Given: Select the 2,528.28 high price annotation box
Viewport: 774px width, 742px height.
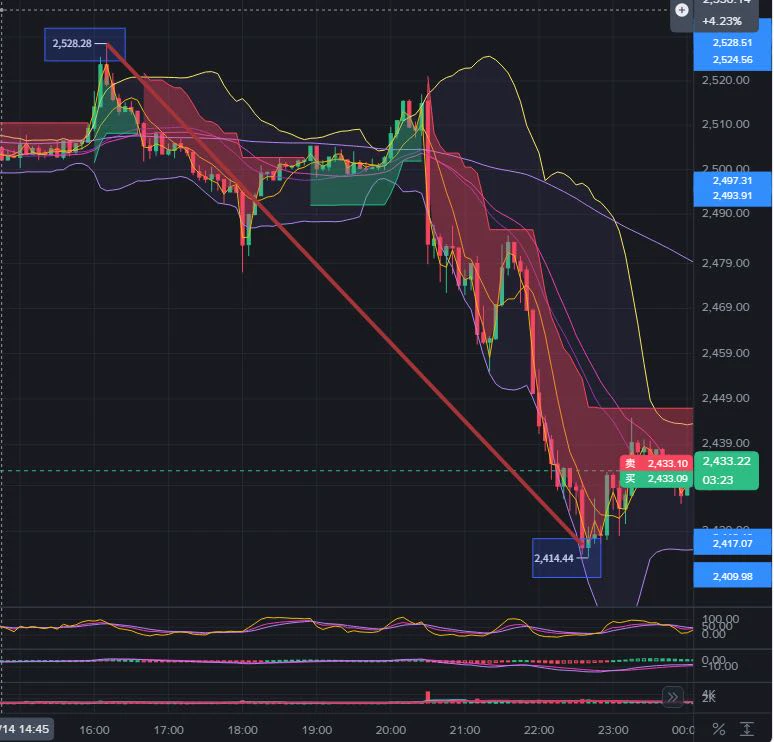Looking at the screenshot, I should tap(84, 44).
